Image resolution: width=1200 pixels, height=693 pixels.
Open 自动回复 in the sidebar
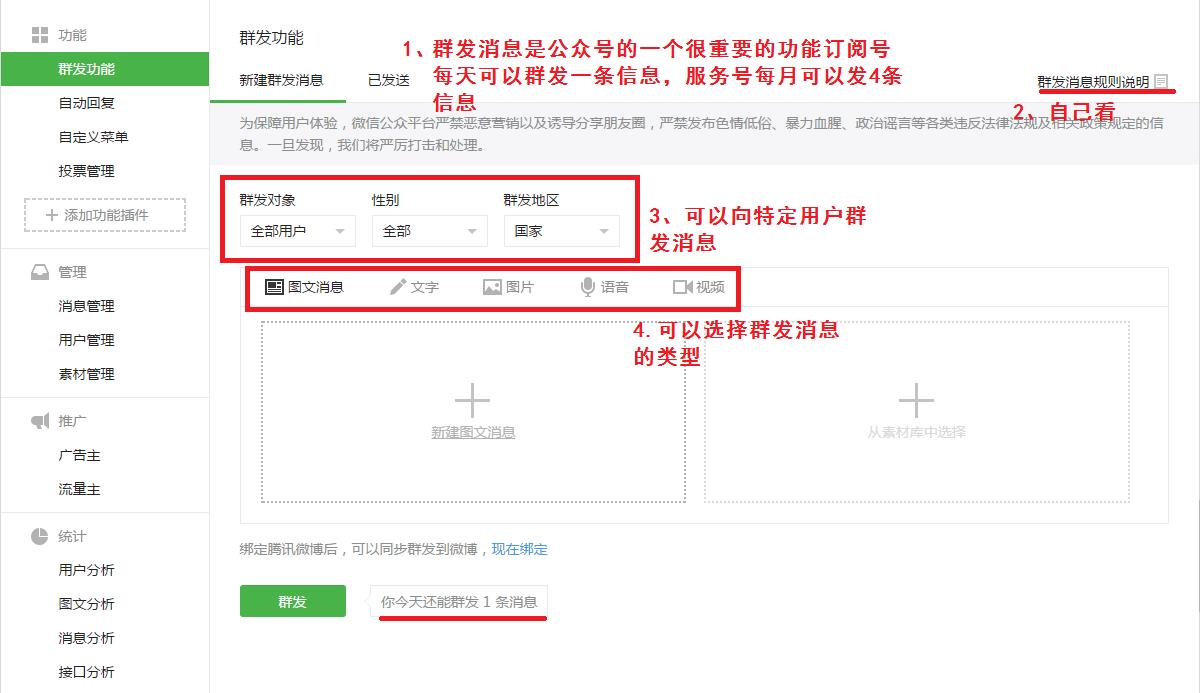tap(86, 103)
